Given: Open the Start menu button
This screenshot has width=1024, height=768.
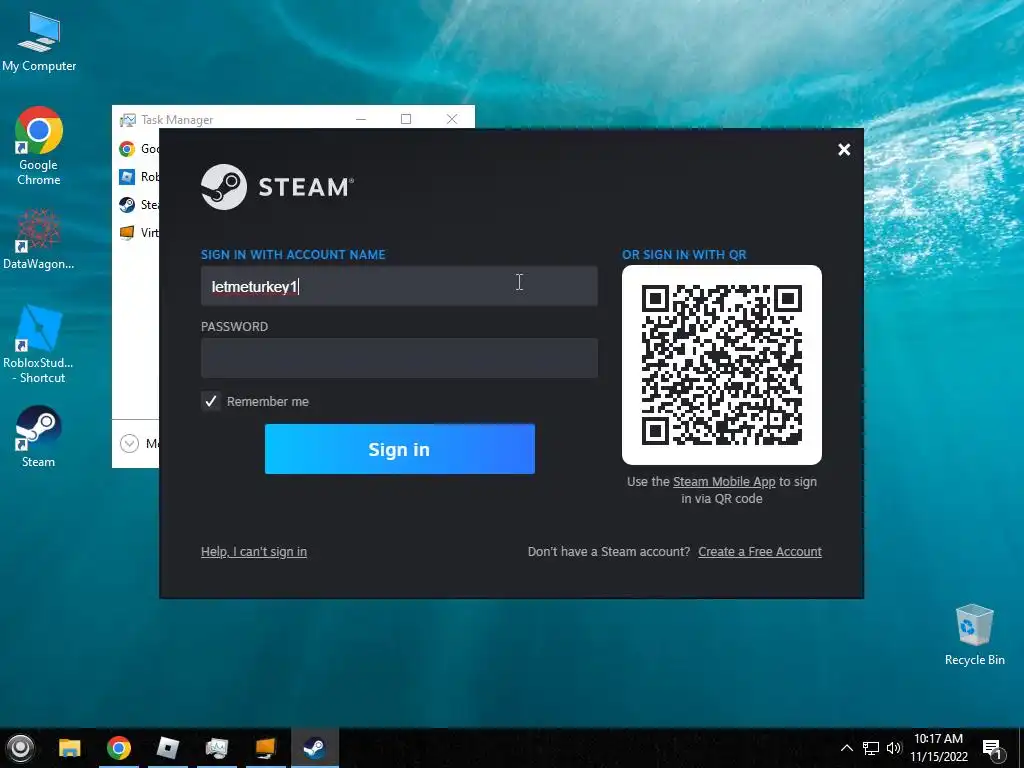Looking at the screenshot, I should click(x=20, y=748).
